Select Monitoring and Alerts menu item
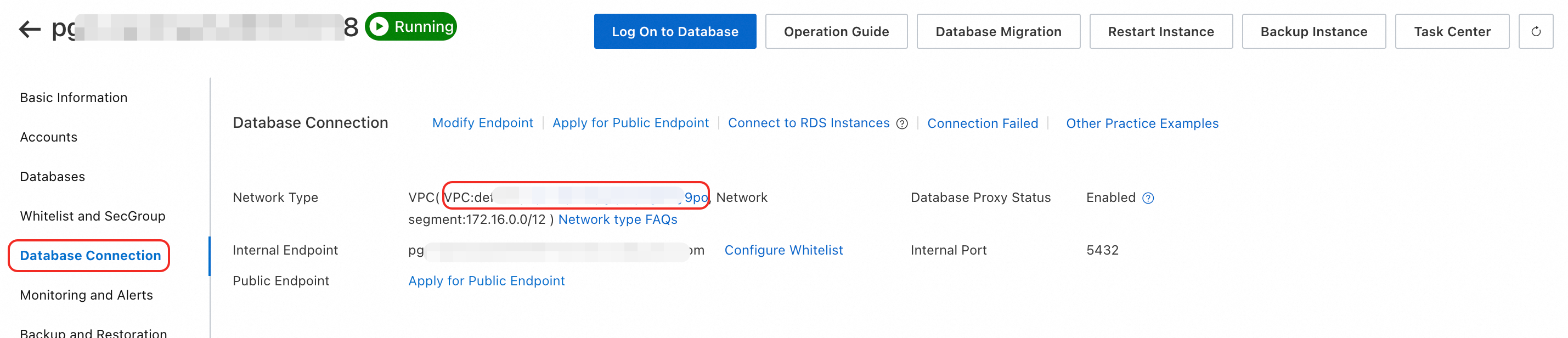Screen dimensions: 1568x338 [x=87, y=295]
